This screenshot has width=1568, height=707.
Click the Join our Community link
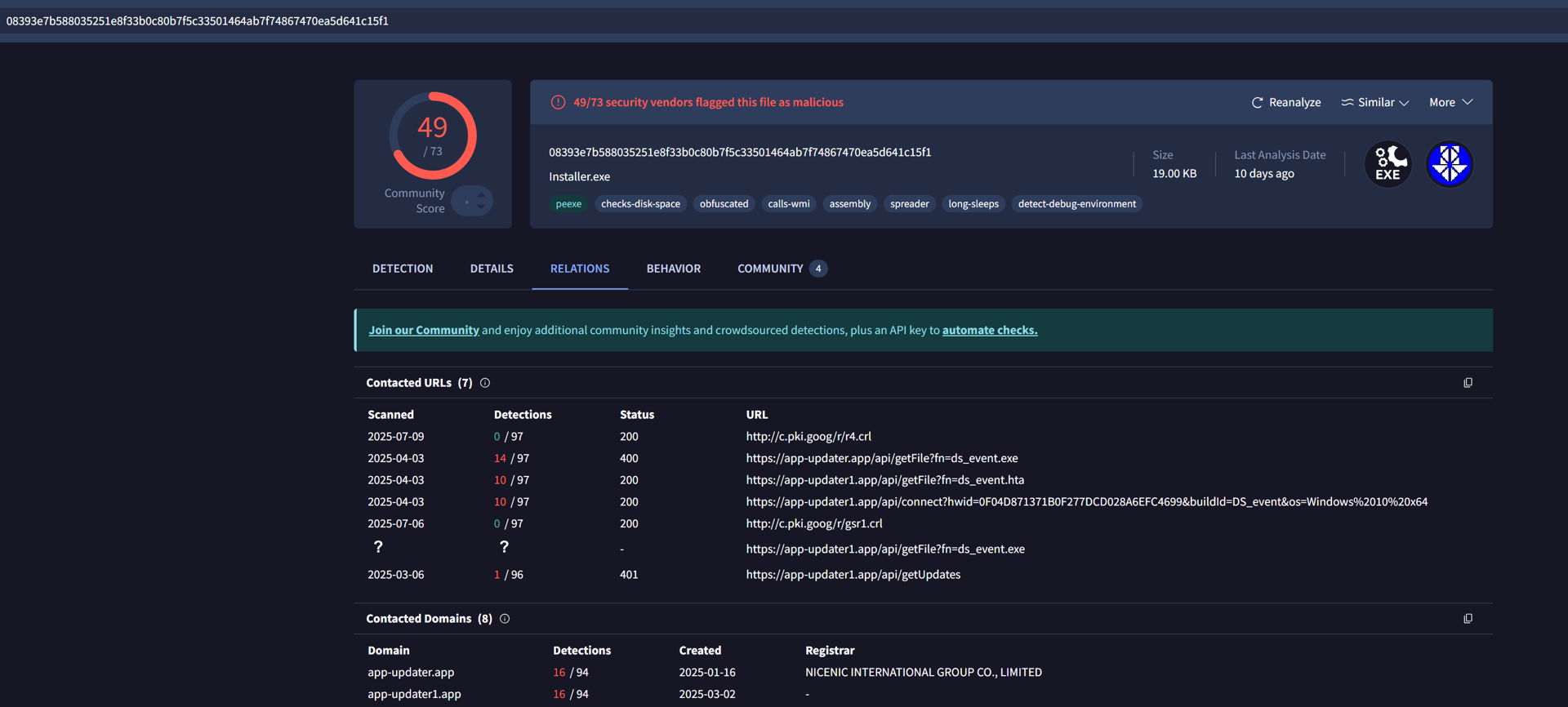tap(424, 330)
